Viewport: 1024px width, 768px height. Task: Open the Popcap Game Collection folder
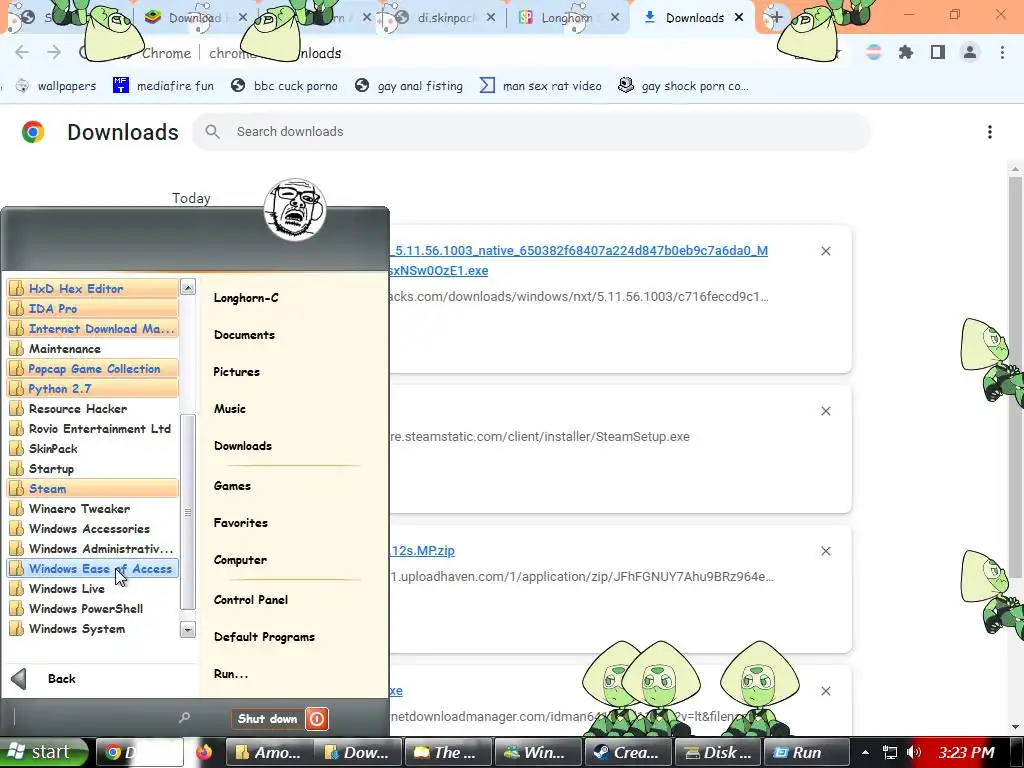point(93,368)
